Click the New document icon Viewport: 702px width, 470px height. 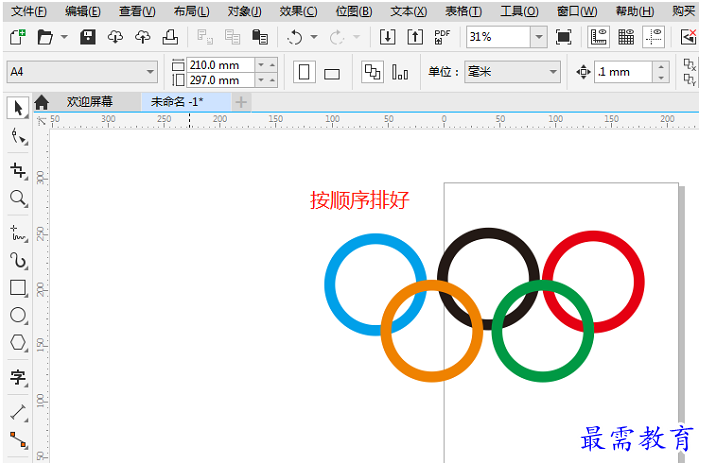pyautogui.click(x=17, y=37)
